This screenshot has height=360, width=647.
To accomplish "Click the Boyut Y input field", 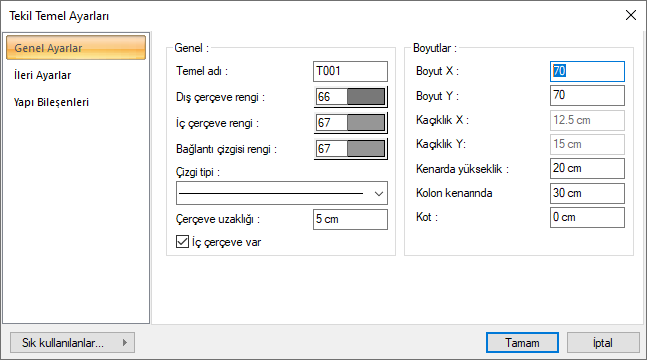I will coord(587,95).
